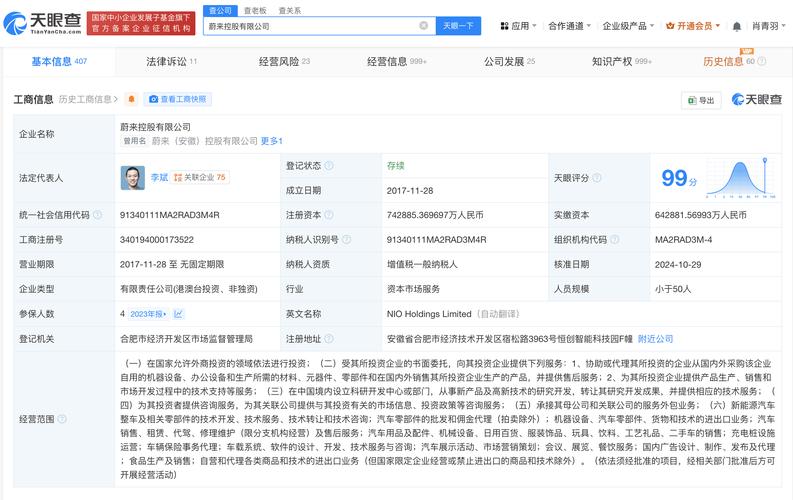This screenshot has height=500, width=793.
Task: Expand the 合作通道 dropdown
Action: tap(569, 26)
